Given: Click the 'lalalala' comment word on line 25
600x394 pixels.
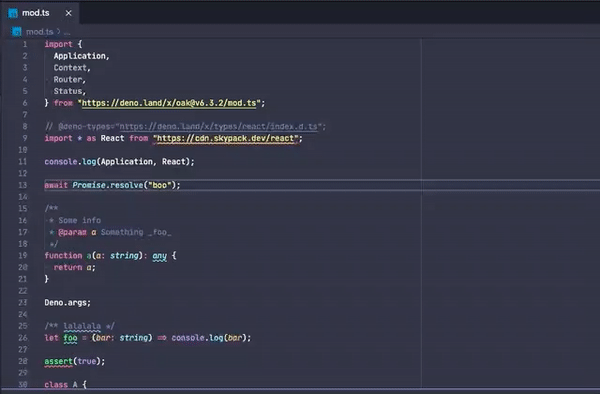Looking at the screenshot, I should pyautogui.click(x=82, y=326).
